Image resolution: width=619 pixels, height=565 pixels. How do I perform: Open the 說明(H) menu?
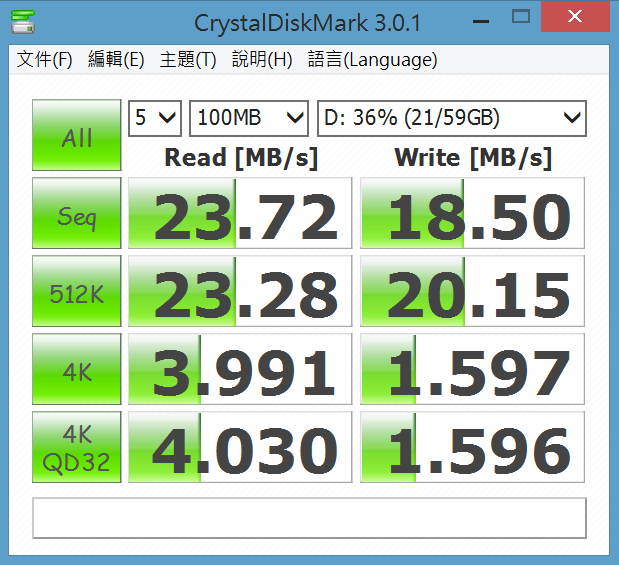(262, 60)
